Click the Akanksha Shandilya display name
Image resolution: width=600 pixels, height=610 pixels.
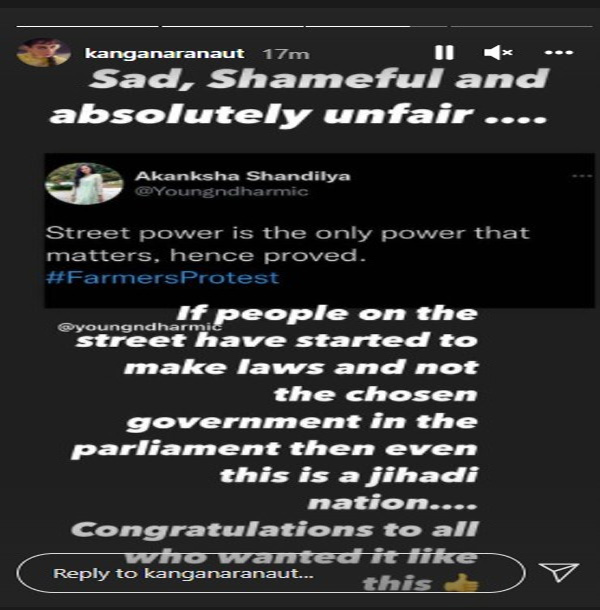[x=243, y=176]
